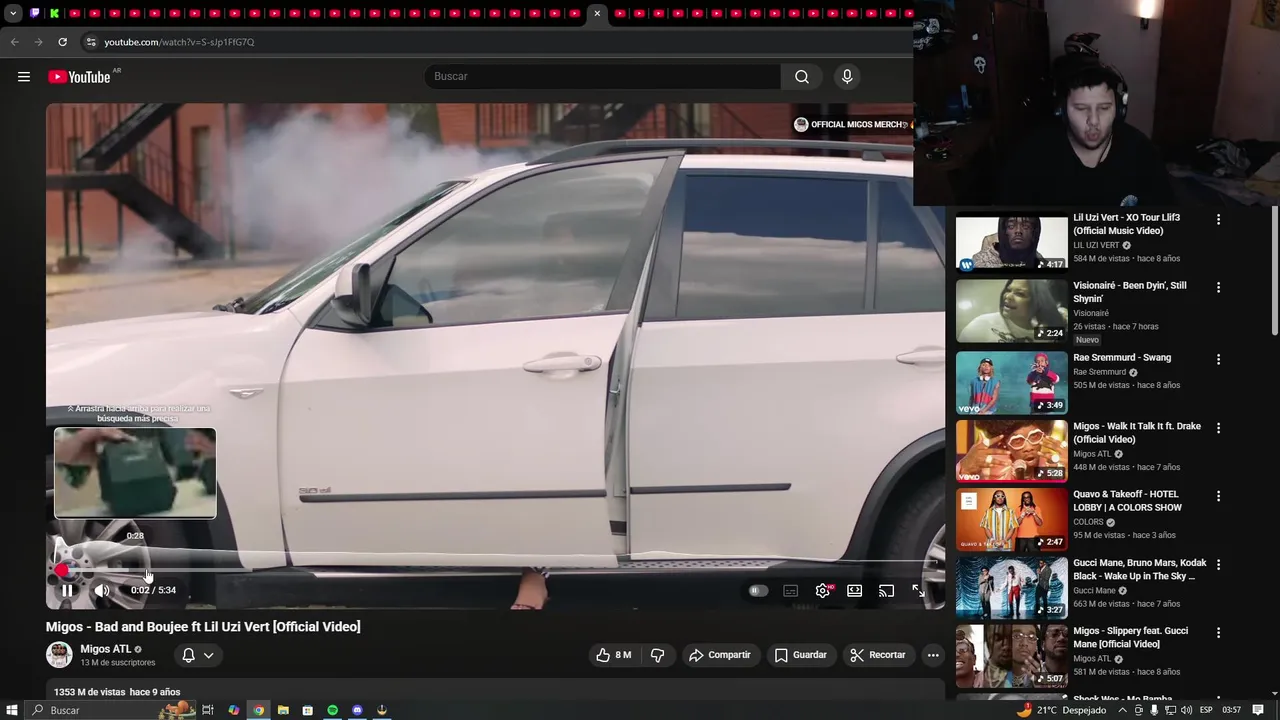Open Rae Sremmurd - Swang title
The width and height of the screenshot is (1280, 720).
pyautogui.click(x=1122, y=358)
